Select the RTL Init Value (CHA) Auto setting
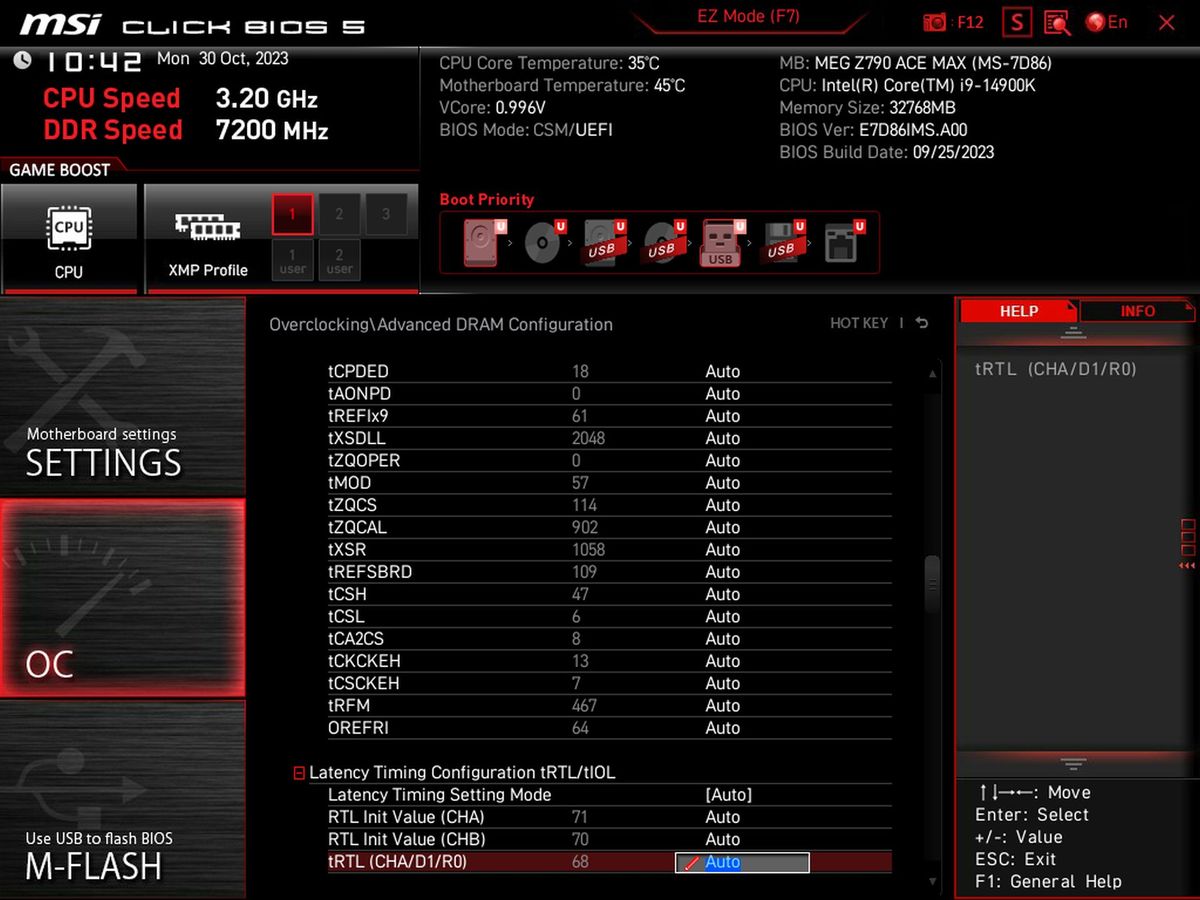 [x=722, y=817]
